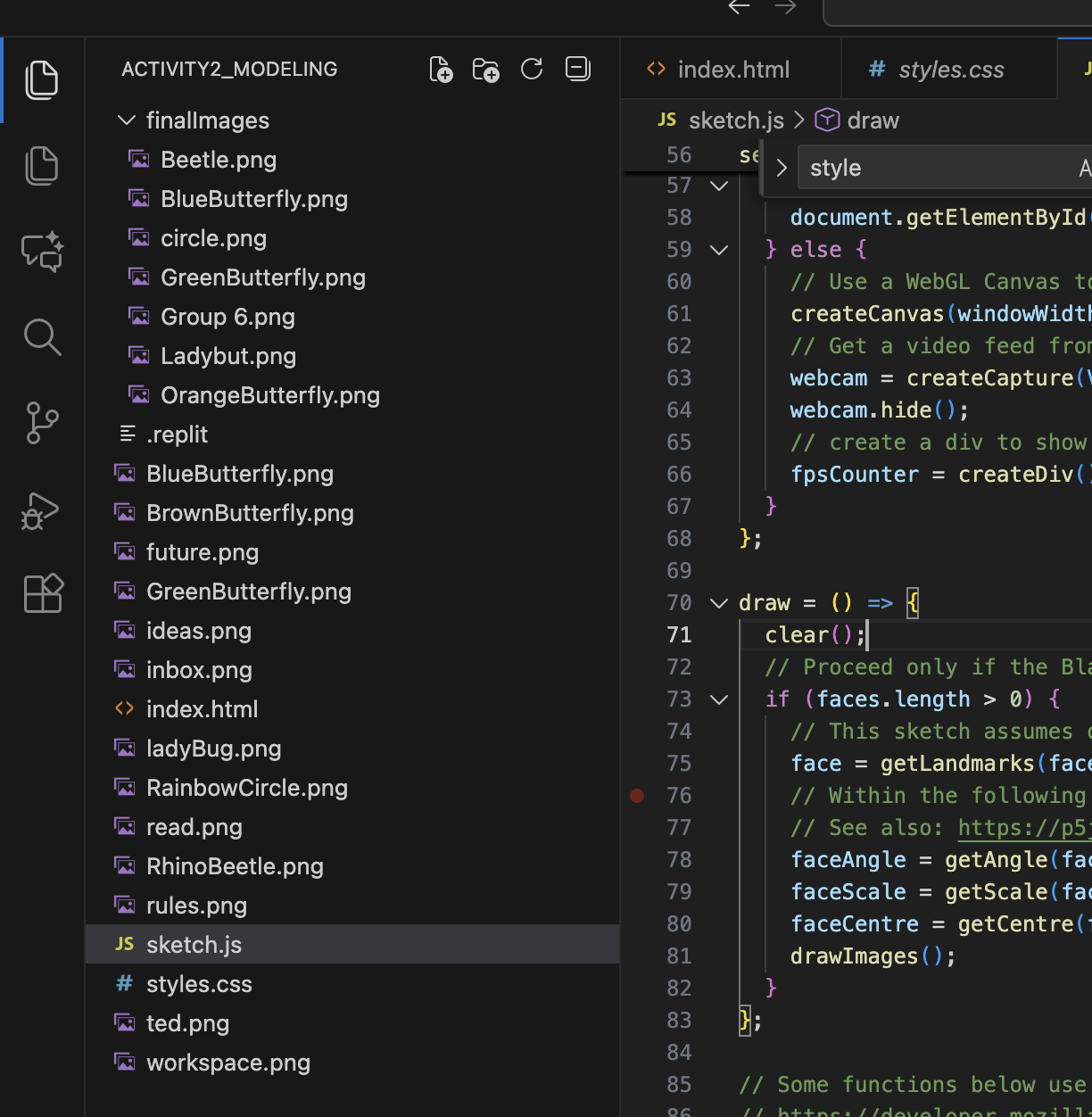Open the Source Control view

[x=42, y=423]
